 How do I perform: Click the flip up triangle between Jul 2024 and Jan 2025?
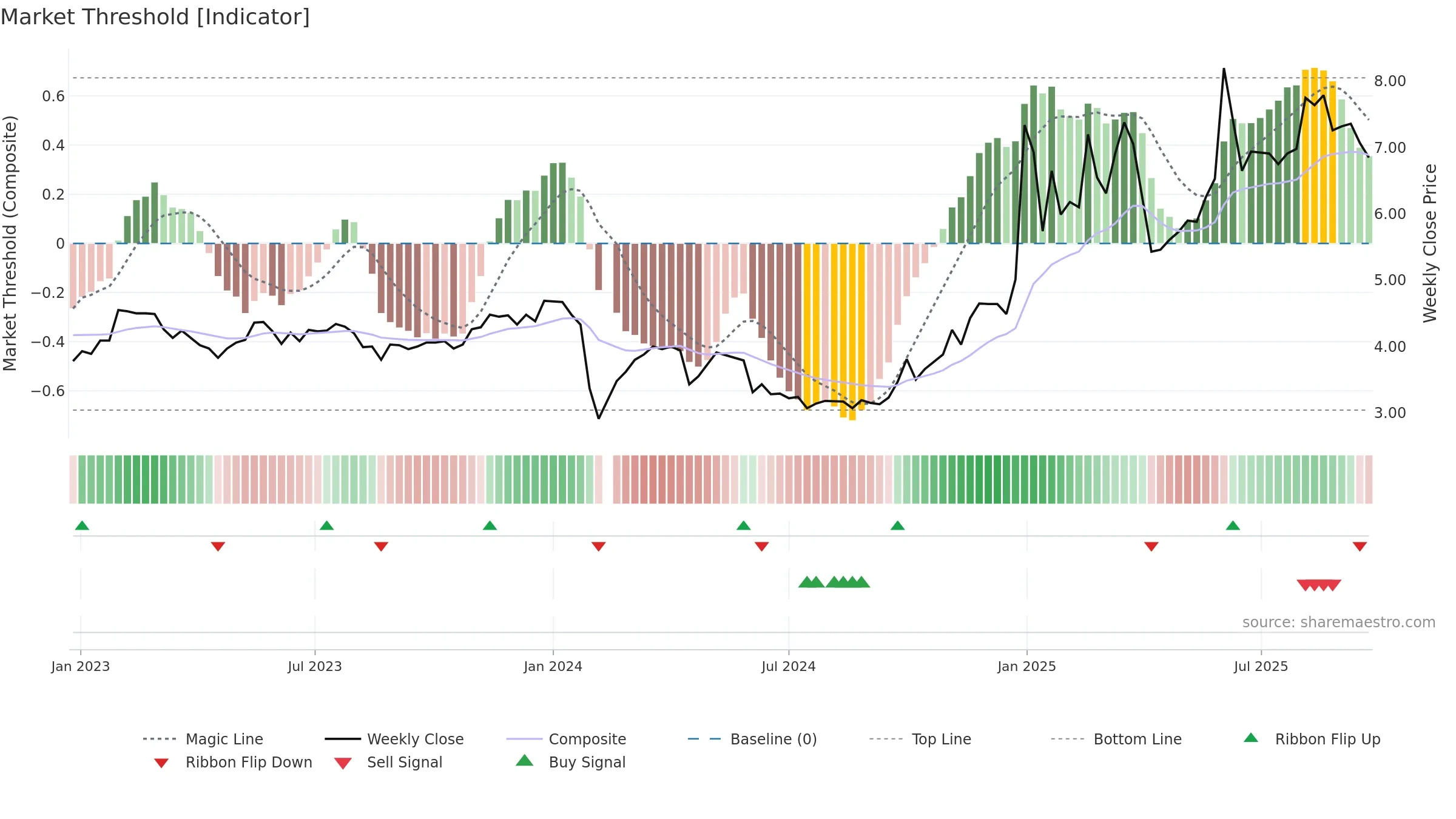coord(897,525)
